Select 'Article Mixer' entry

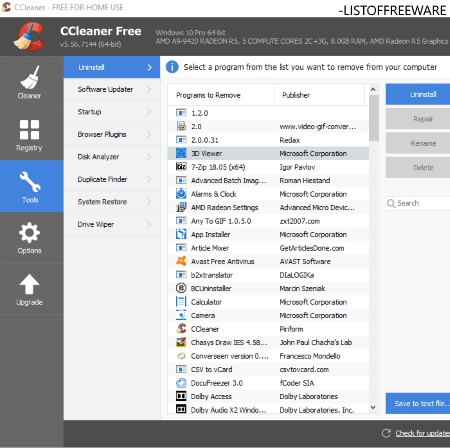click(x=268, y=248)
